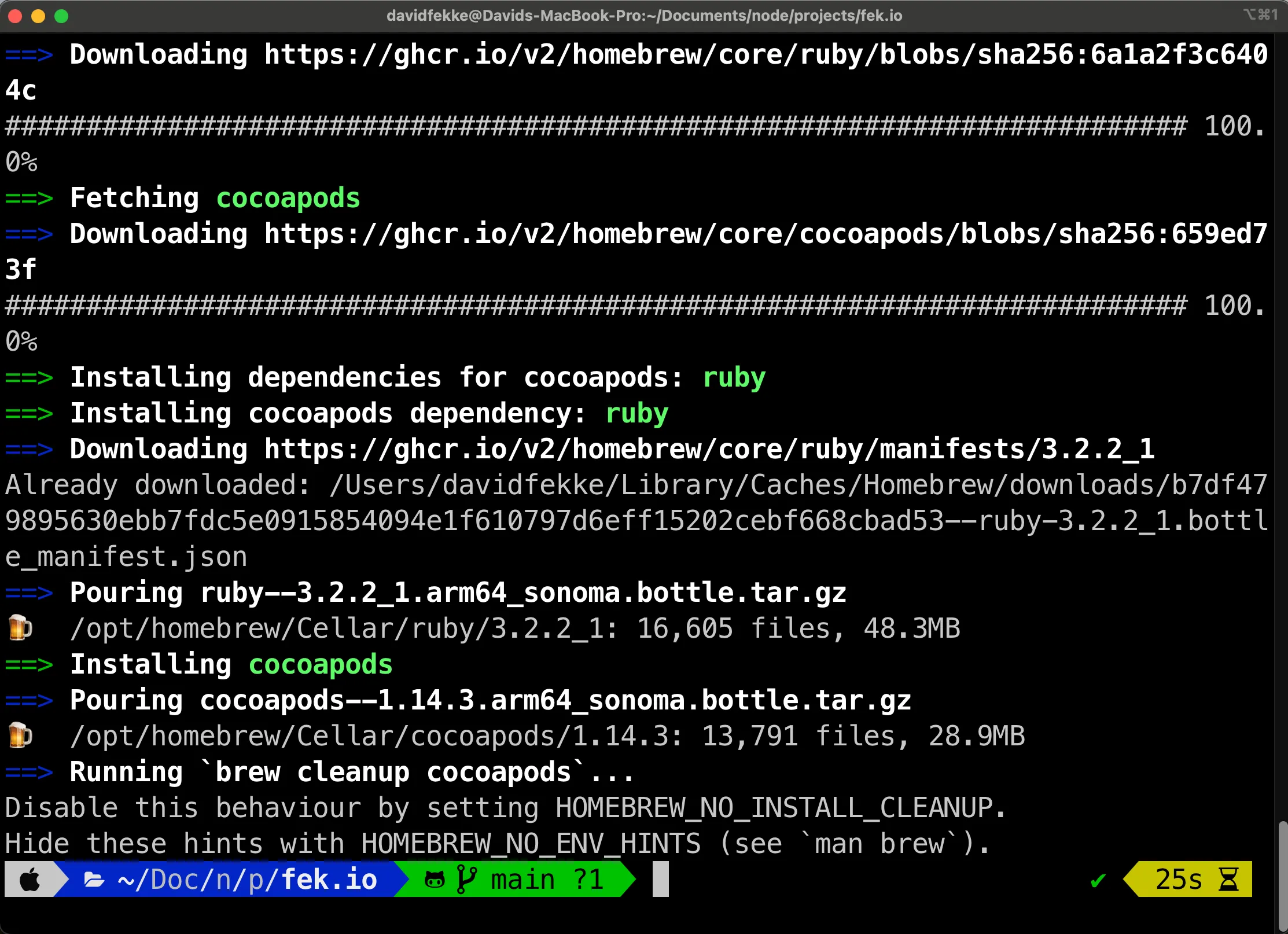1288x934 pixels.
Task: Click the keyboard shortcut indicator in the title bar
Action: pyautogui.click(x=1261, y=14)
